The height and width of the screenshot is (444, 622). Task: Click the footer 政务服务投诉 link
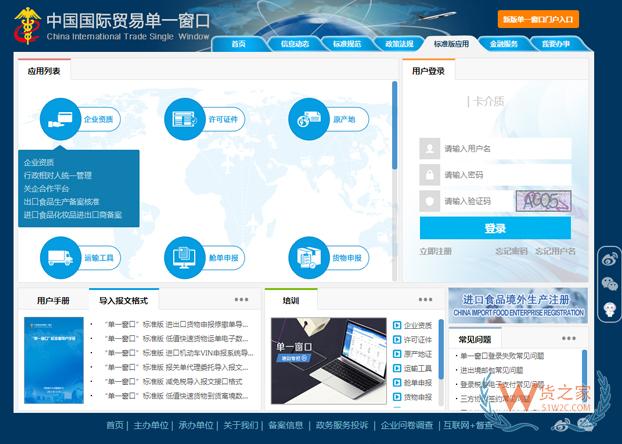click(342, 425)
